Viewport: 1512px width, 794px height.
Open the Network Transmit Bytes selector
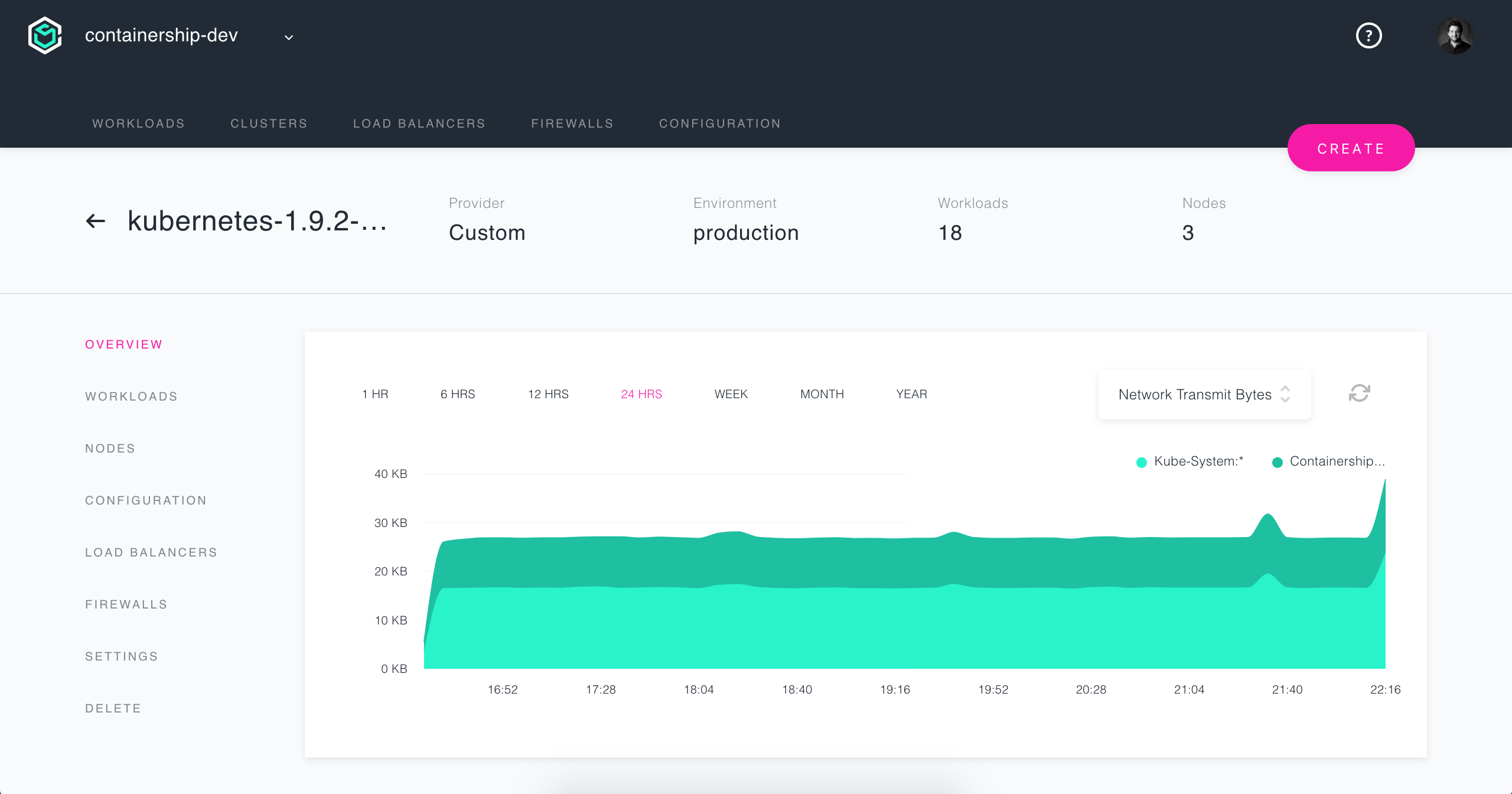(1194, 395)
